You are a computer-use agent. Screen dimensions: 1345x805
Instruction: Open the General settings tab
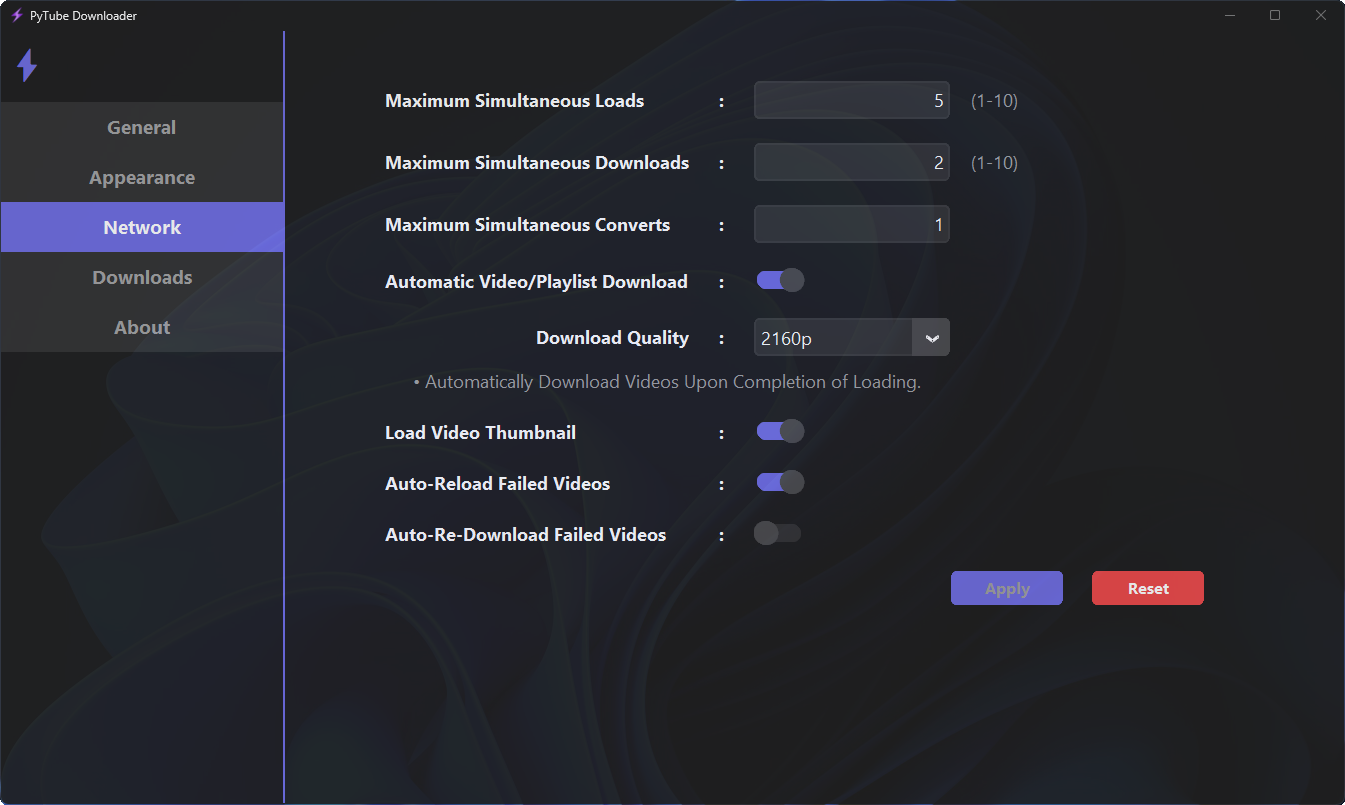142,127
